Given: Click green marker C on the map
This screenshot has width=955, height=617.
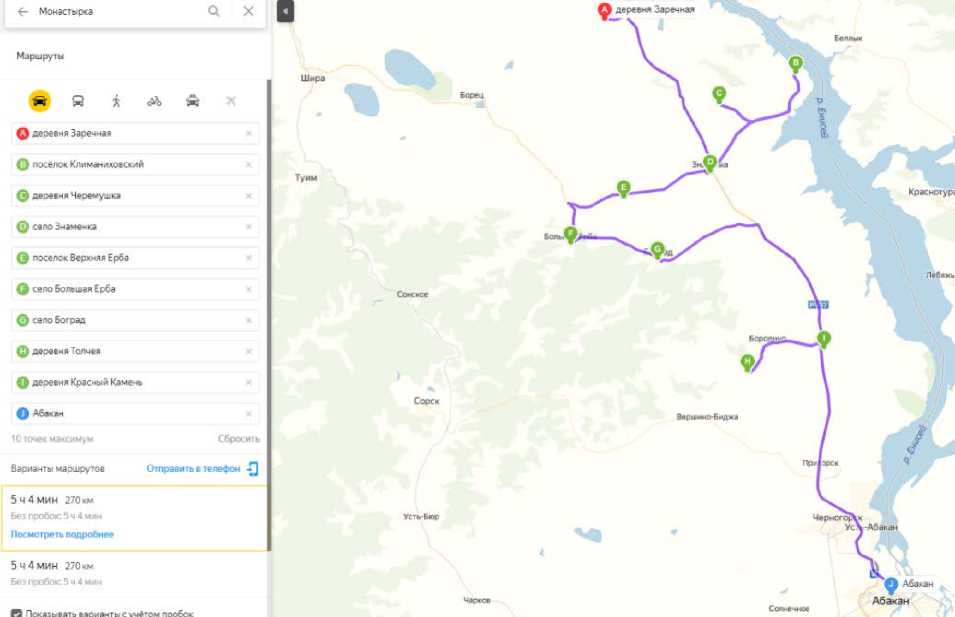Looking at the screenshot, I should tap(719, 95).
